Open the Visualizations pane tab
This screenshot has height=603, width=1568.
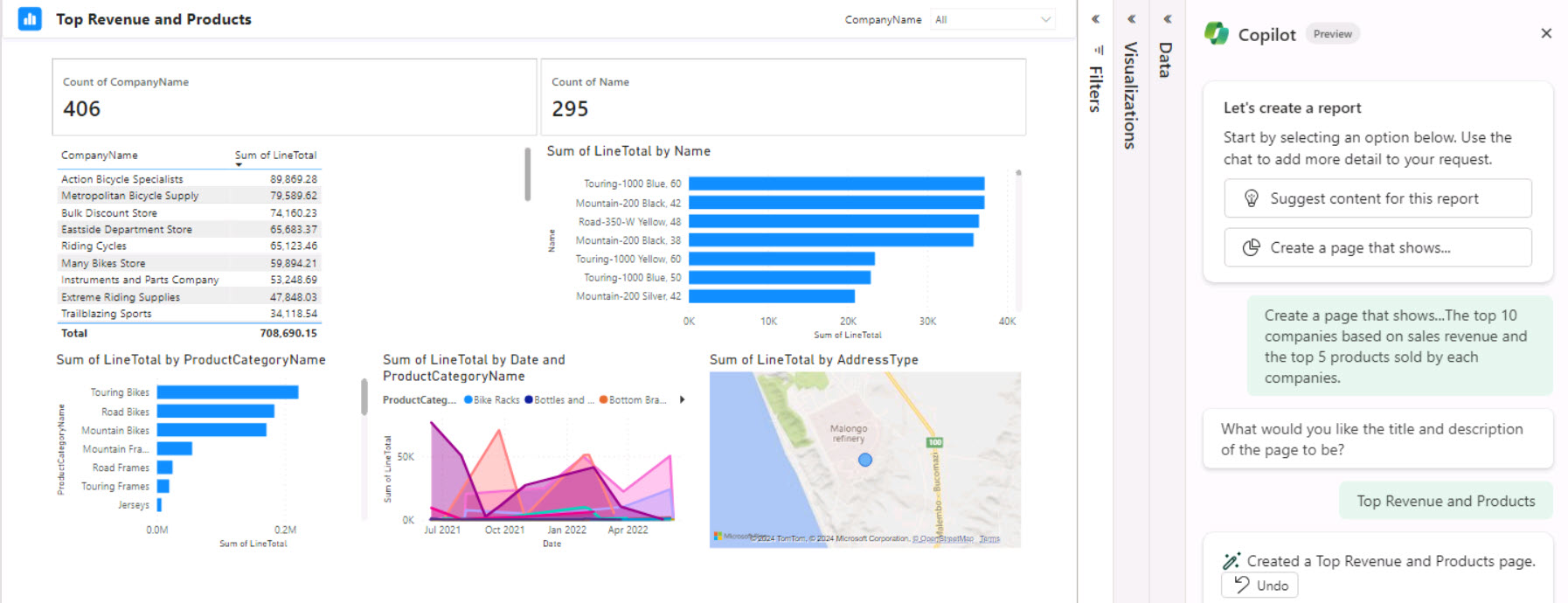[x=1130, y=96]
